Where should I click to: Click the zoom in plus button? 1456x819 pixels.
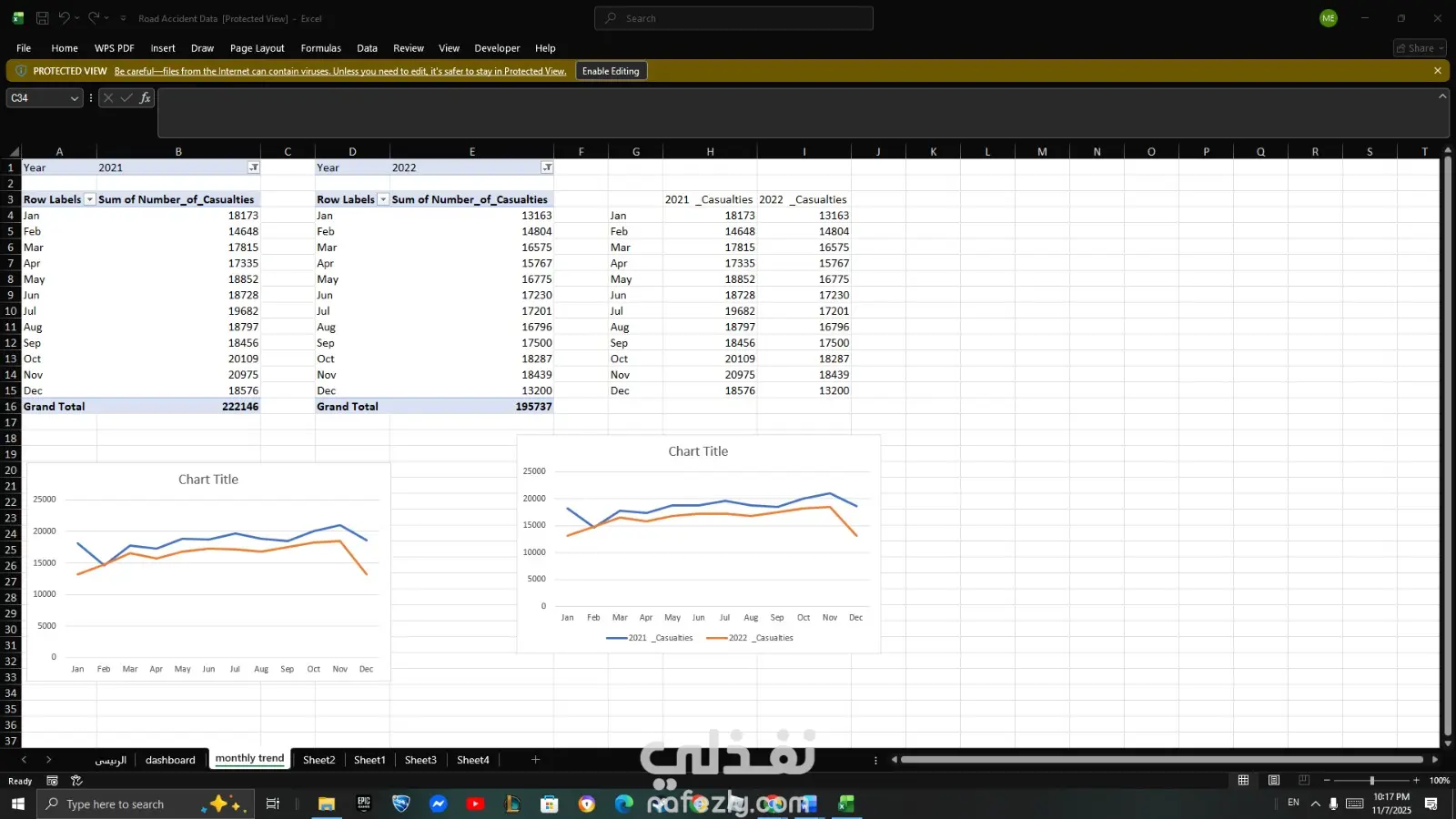pos(1416,781)
